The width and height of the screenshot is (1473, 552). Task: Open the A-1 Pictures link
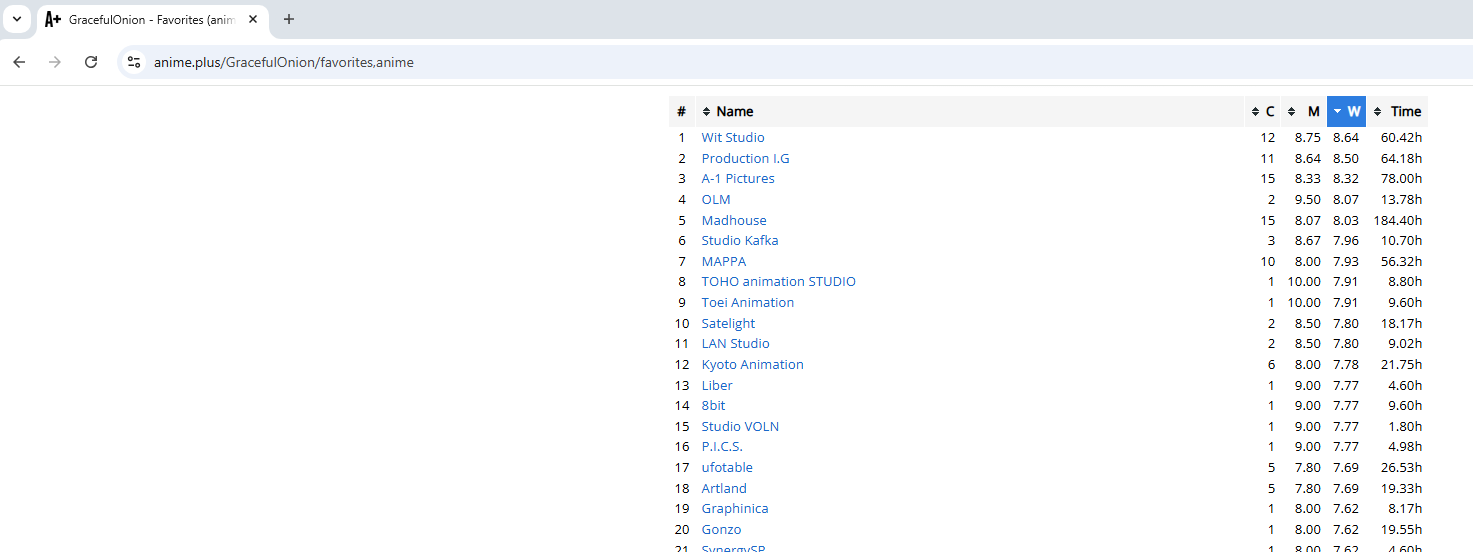738,179
